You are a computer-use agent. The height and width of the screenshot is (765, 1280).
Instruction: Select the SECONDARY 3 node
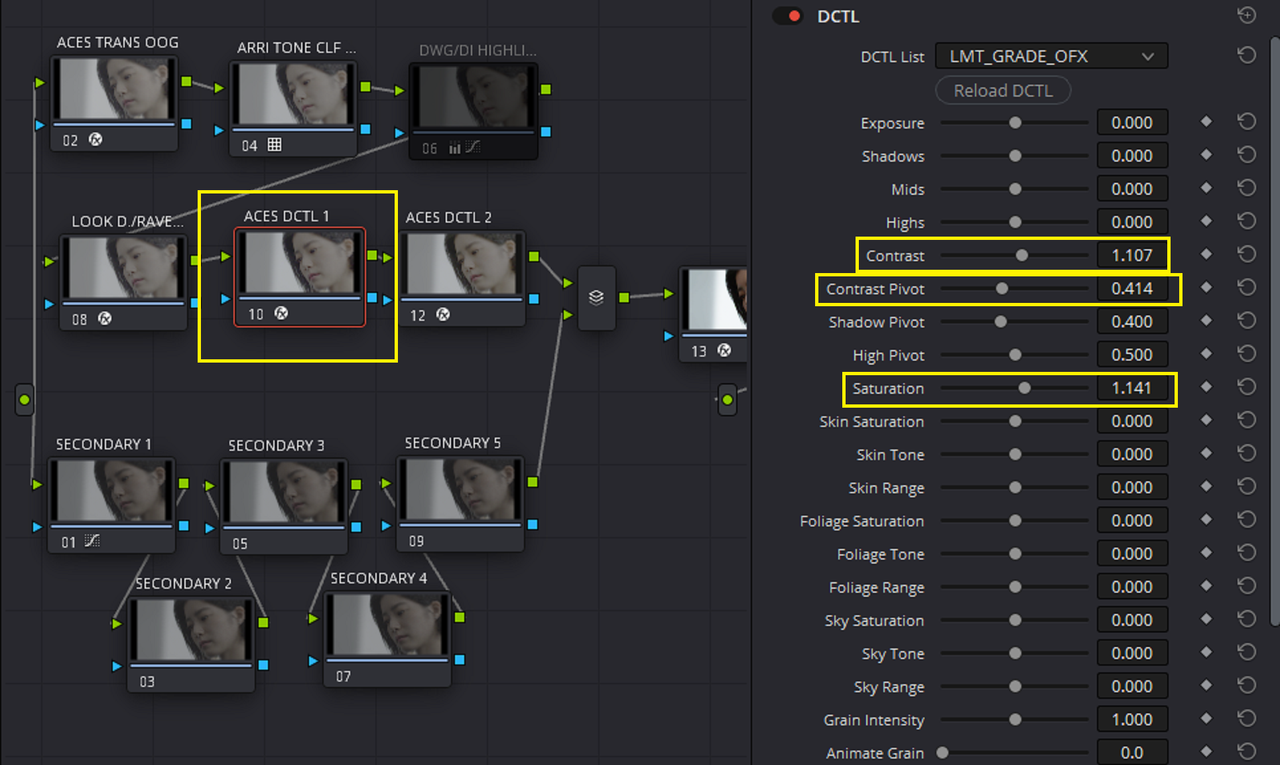tap(284, 506)
